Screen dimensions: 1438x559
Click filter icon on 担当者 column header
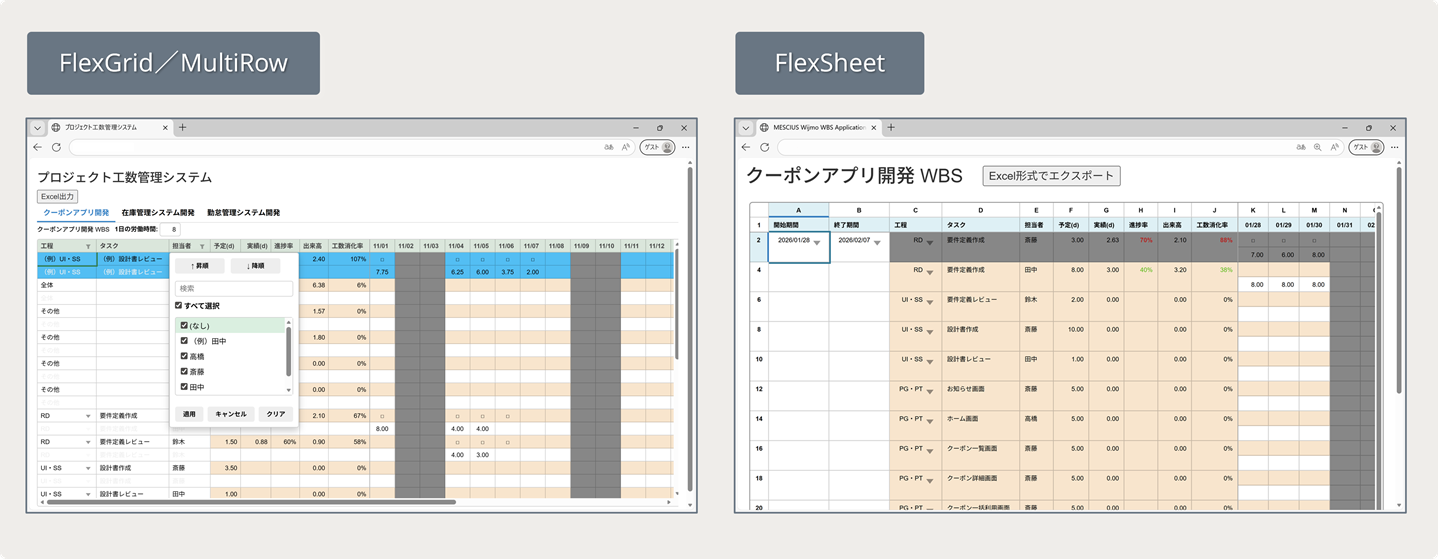click(202, 246)
